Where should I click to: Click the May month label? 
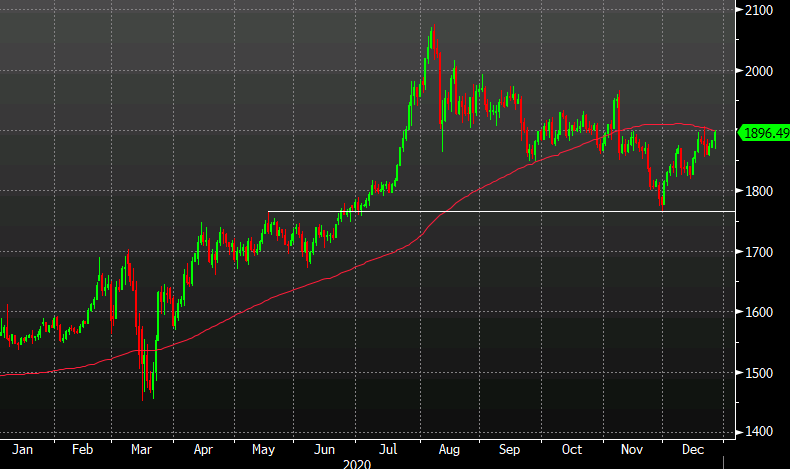coord(263,449)
